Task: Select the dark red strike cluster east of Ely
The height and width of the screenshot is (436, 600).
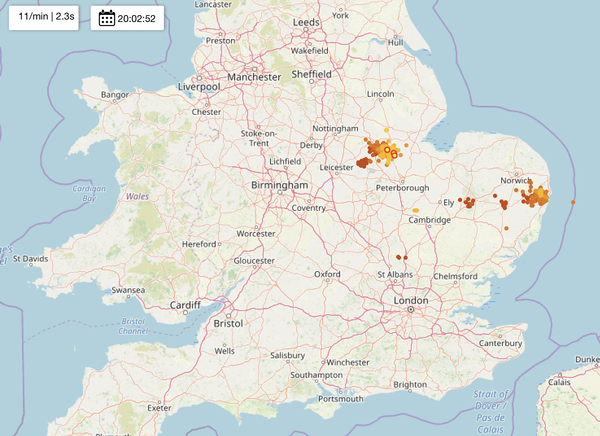Action: [468, 202]
